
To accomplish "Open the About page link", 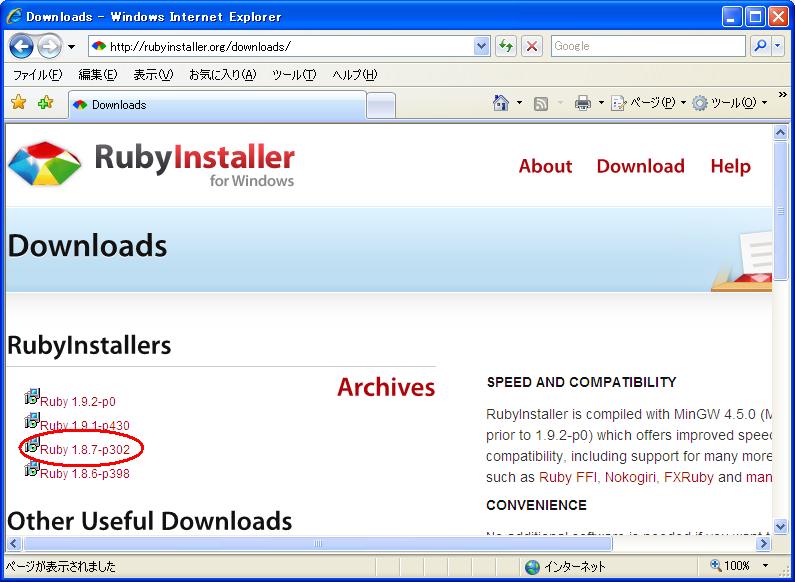I will (545, 166).
